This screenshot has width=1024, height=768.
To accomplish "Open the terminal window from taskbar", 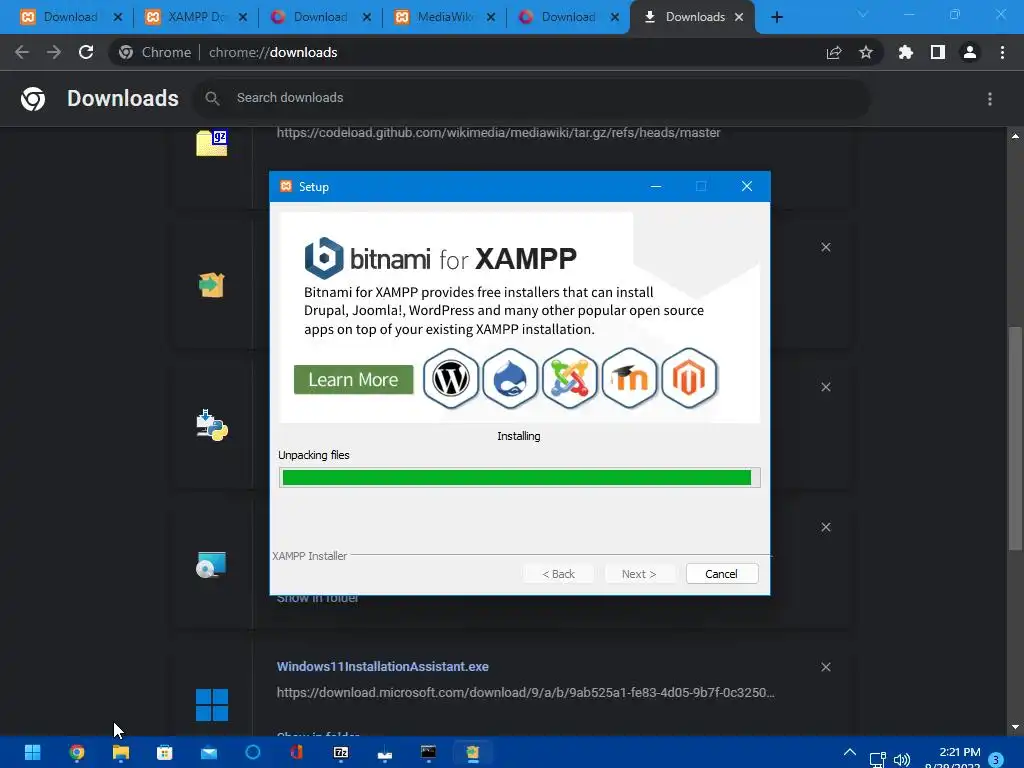I will click(x=428, y=752).
